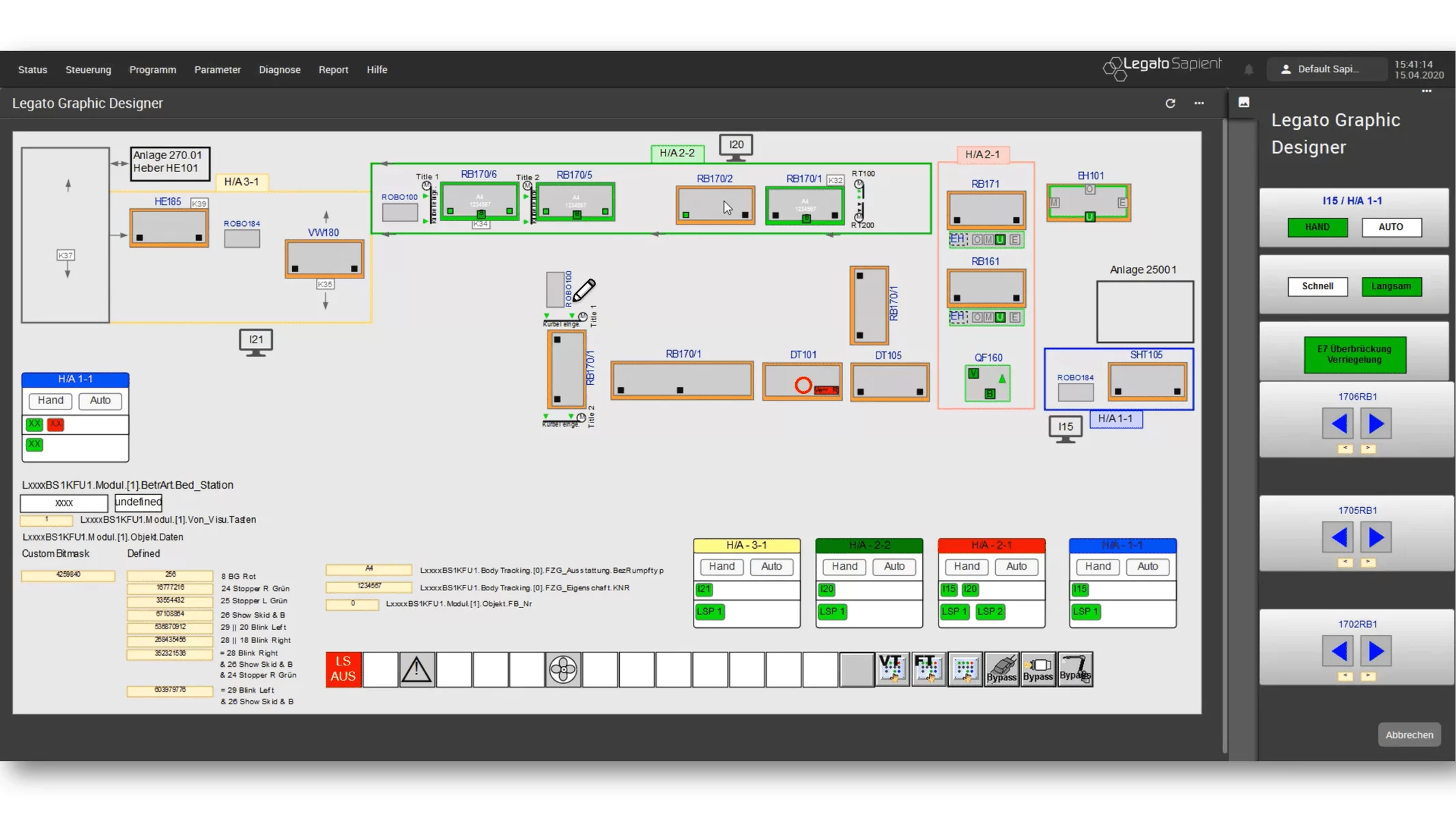Click Auto in the panel with XX indicators
Image resolution: width=1456 pixels, height=819 pixels.
click(x=100, y=401)
